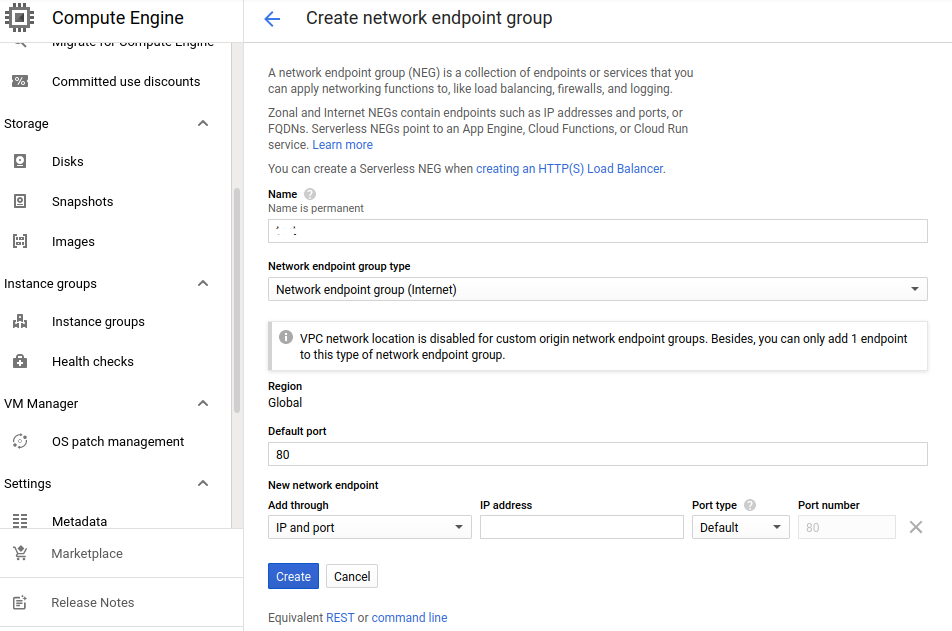Screen dimensions: 952x631
Task: Click the Create button
Action: point(292,576)
